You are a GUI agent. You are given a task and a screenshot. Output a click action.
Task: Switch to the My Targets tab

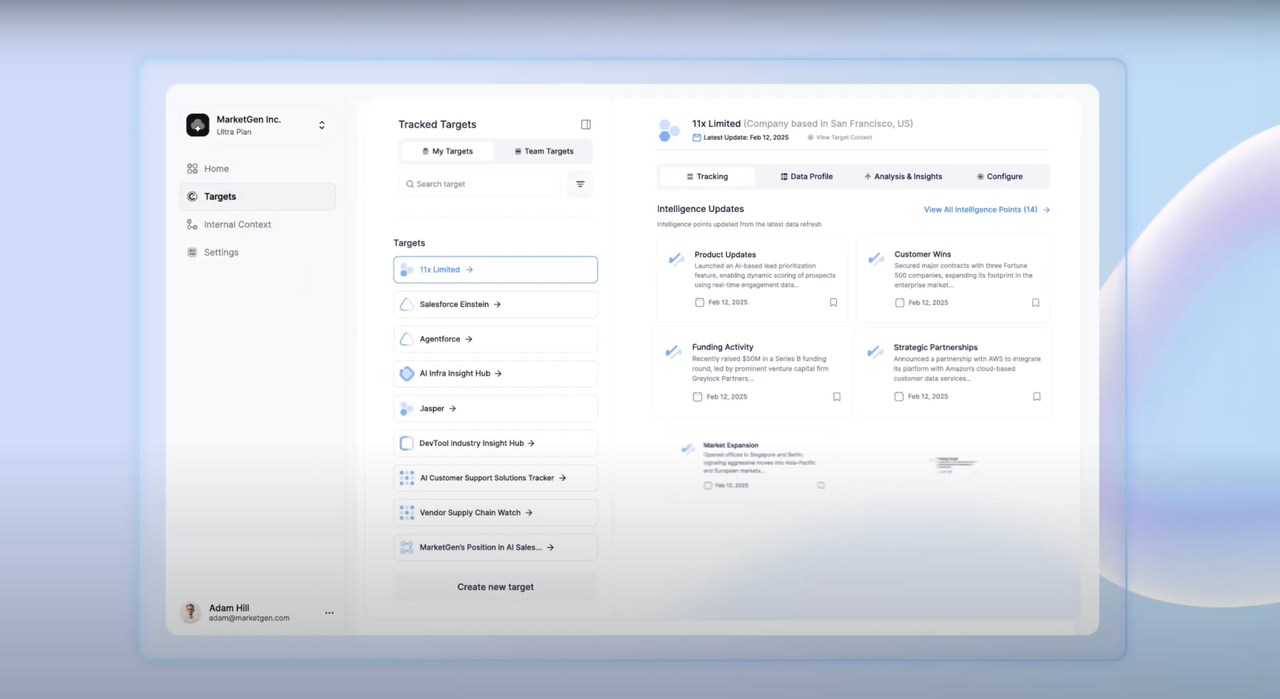tap(447, 152)
